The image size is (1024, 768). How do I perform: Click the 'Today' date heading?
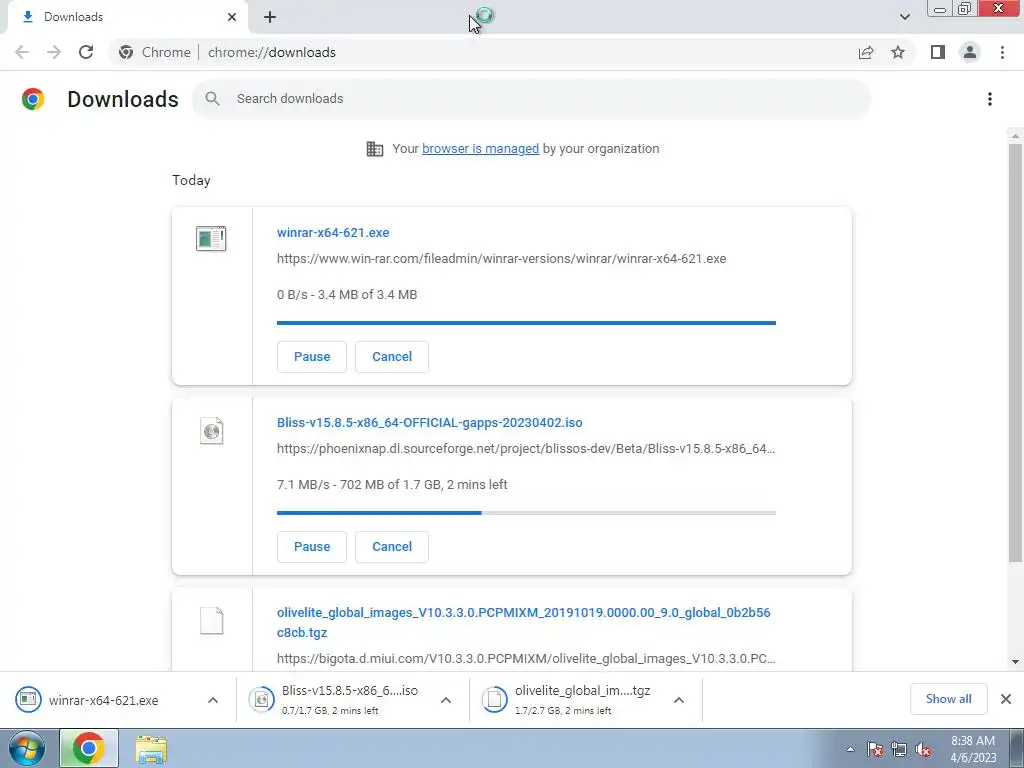tap(191, 180)
